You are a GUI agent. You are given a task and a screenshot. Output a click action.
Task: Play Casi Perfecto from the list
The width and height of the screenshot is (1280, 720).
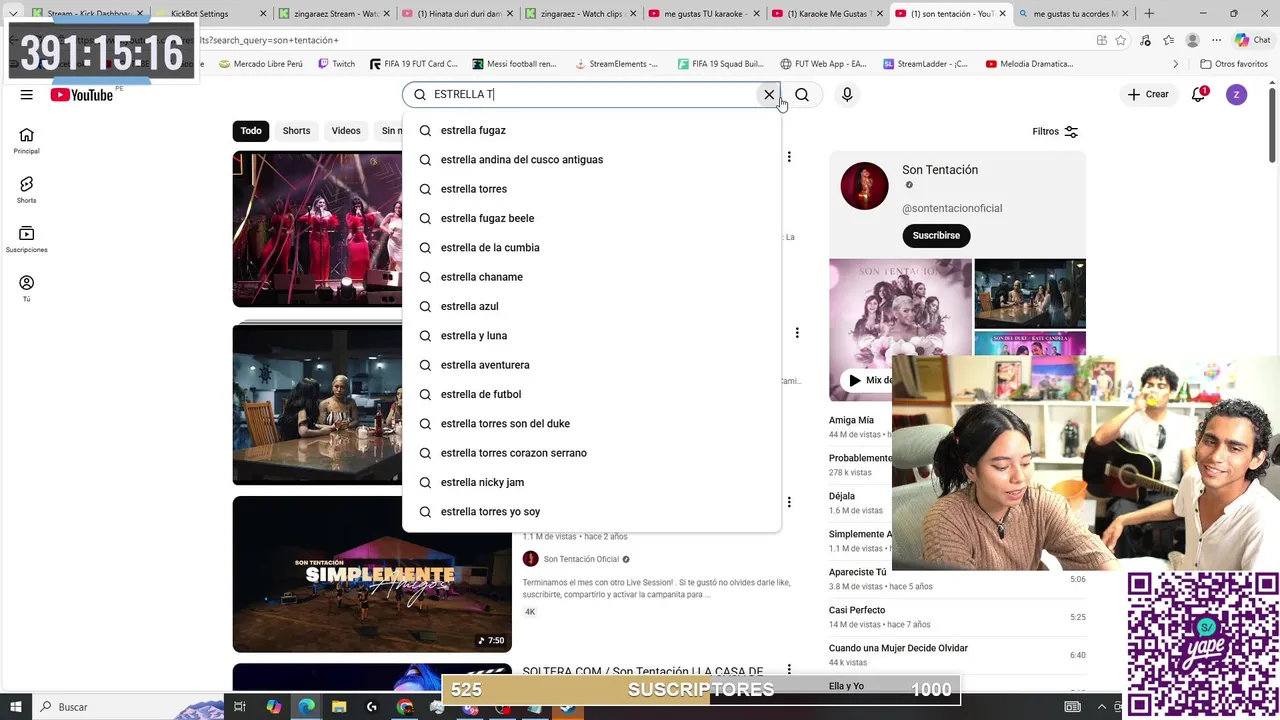point(857,611)
